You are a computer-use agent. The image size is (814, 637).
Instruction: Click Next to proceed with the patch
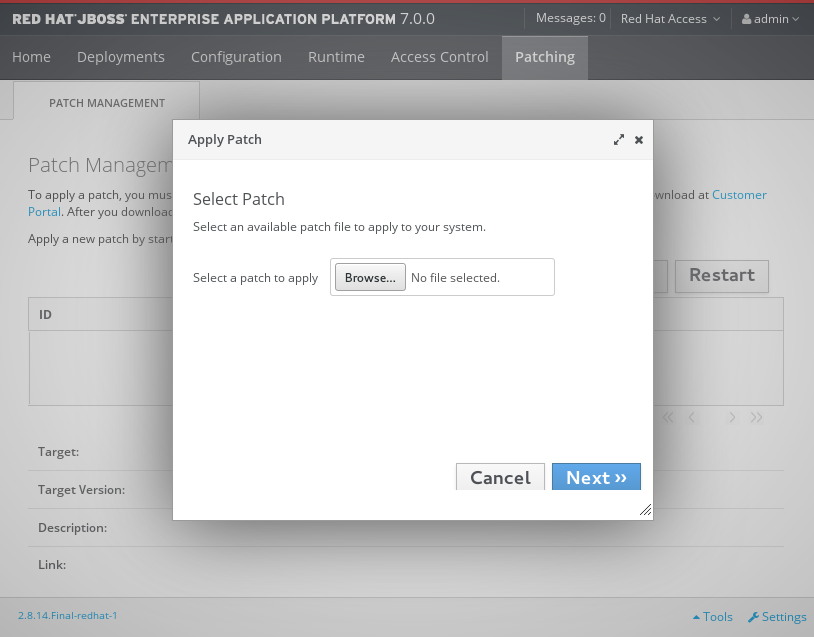click(596, 477)
